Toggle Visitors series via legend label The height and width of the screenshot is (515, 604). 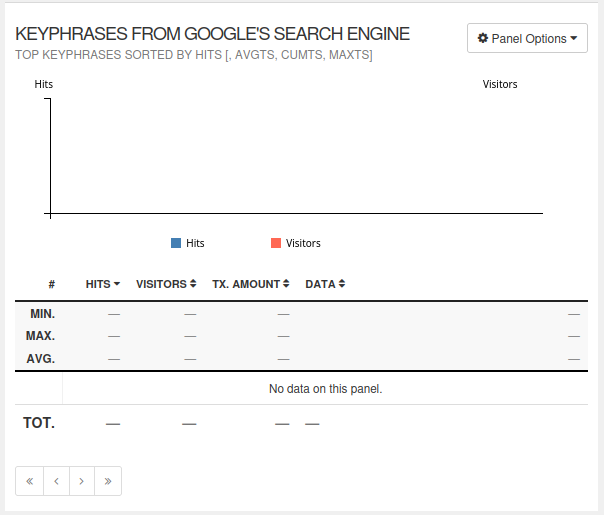point(303,243)
